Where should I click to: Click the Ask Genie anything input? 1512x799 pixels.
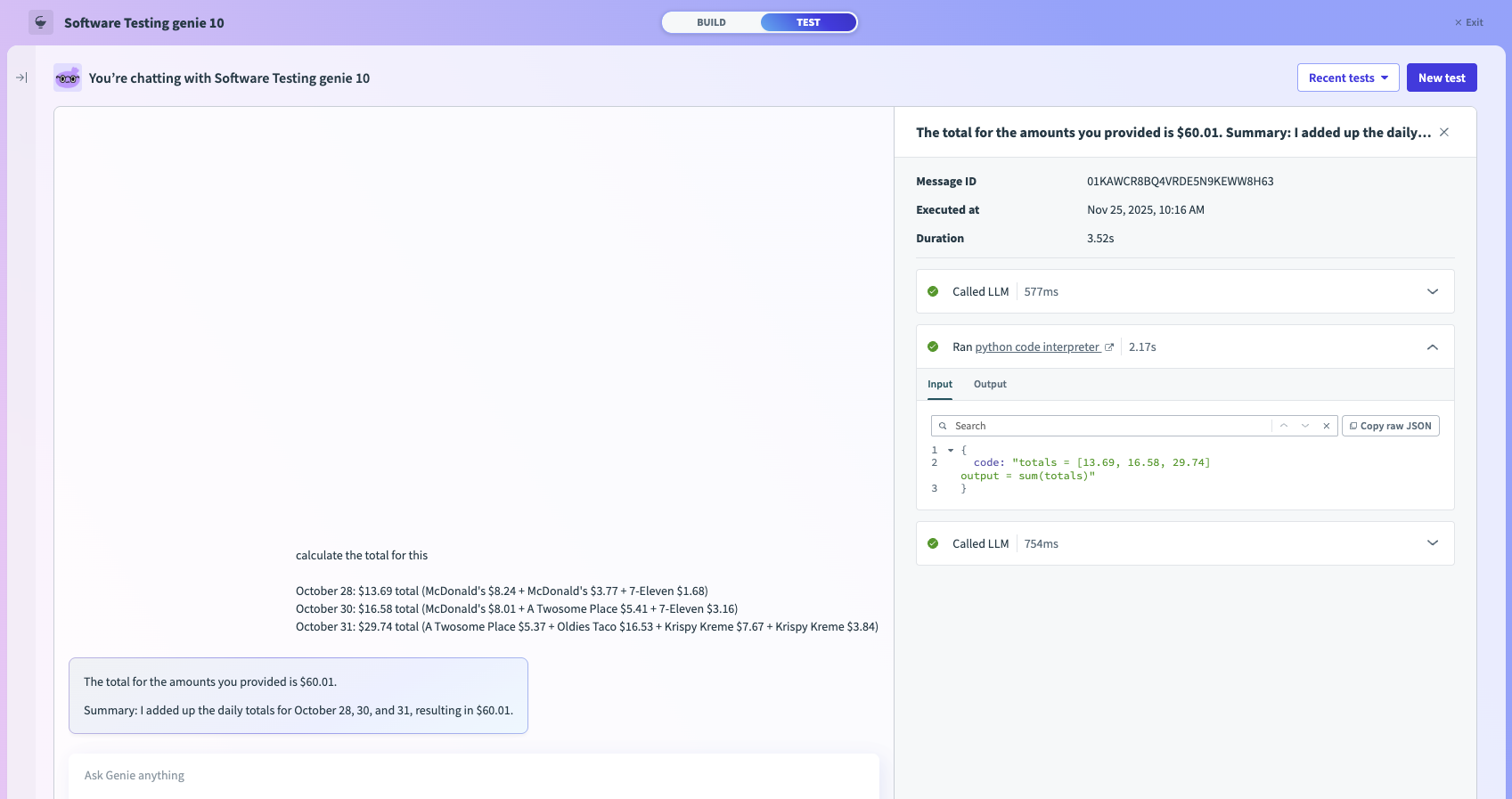point(474,776)
